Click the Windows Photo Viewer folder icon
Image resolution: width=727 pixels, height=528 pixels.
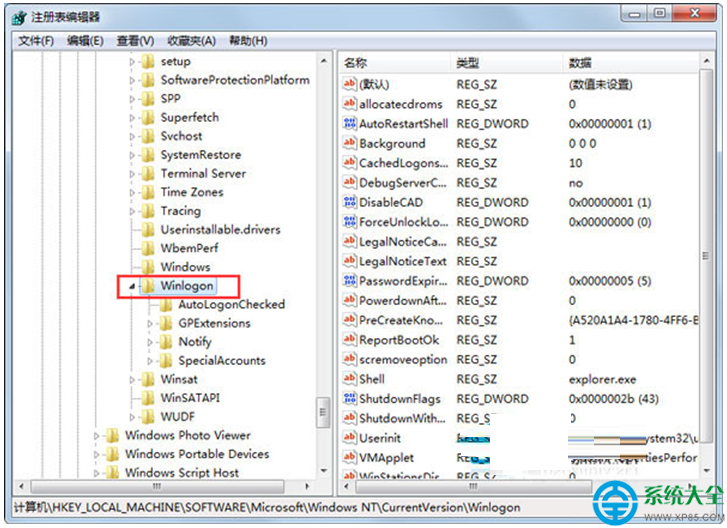(112, 435)
